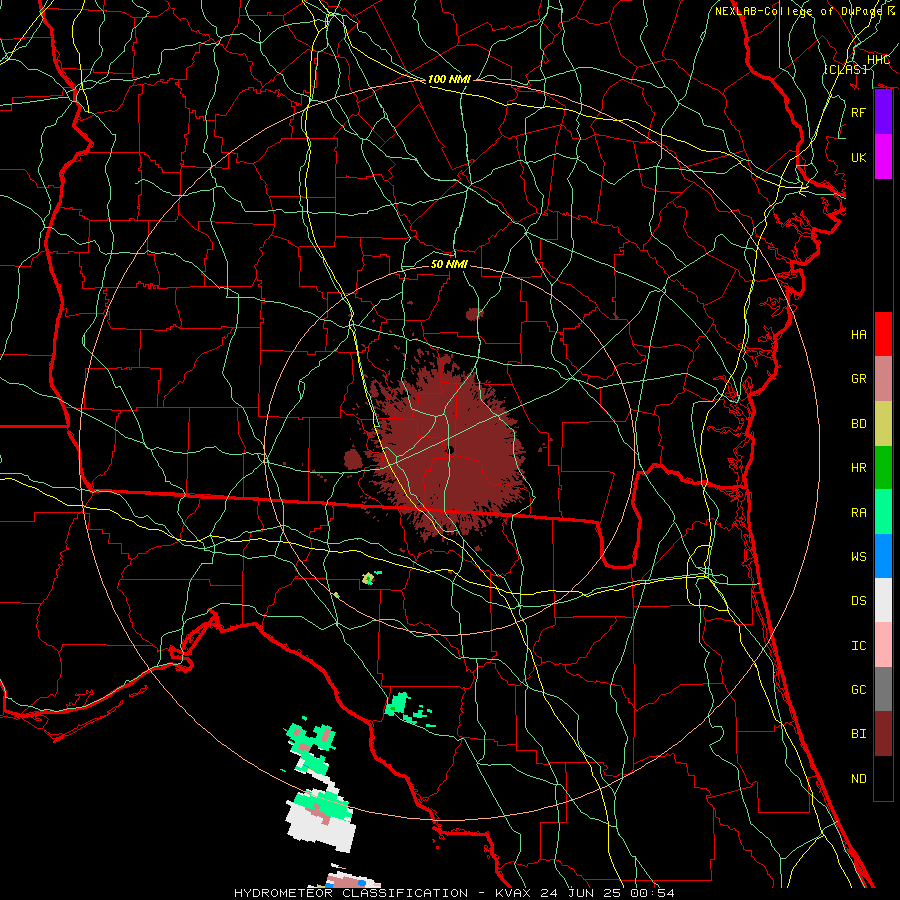Image resolution: width=900 pixels, height=900 pixels.
Task: Click the "GR" legend label
Action: [858, 379]
